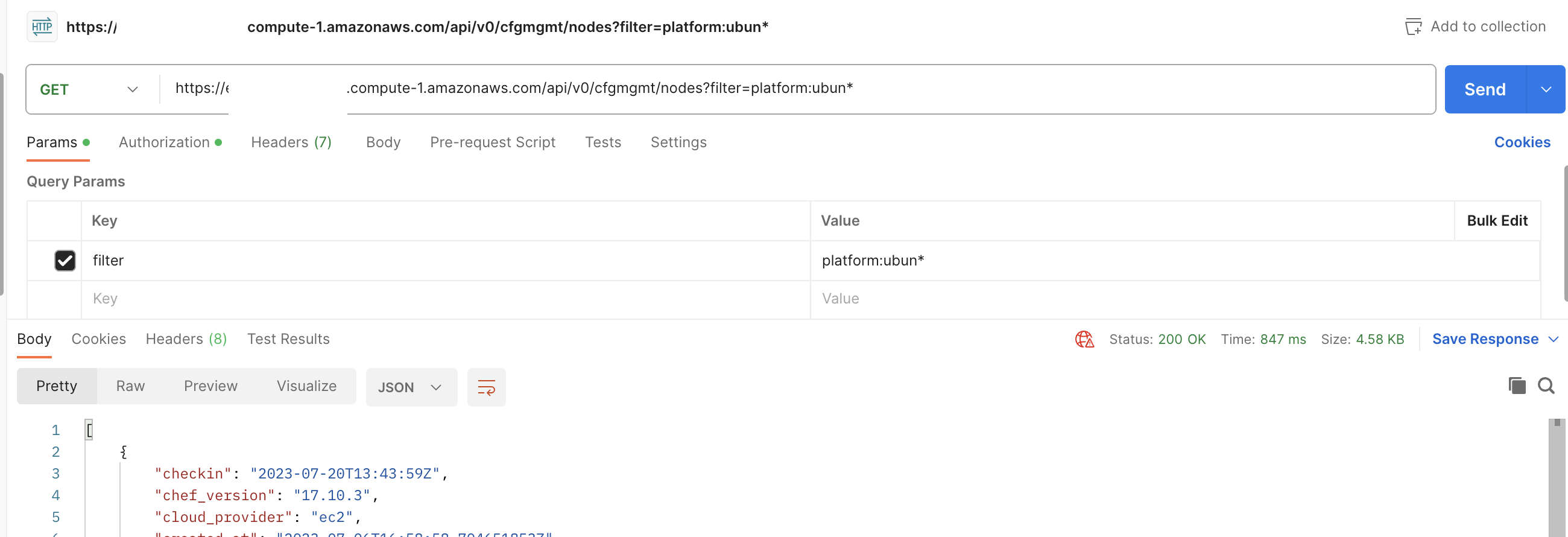This screenshot has width=1568, height=537.
Task: Click the "checkin" line in the response
Action: coord(302,474)
